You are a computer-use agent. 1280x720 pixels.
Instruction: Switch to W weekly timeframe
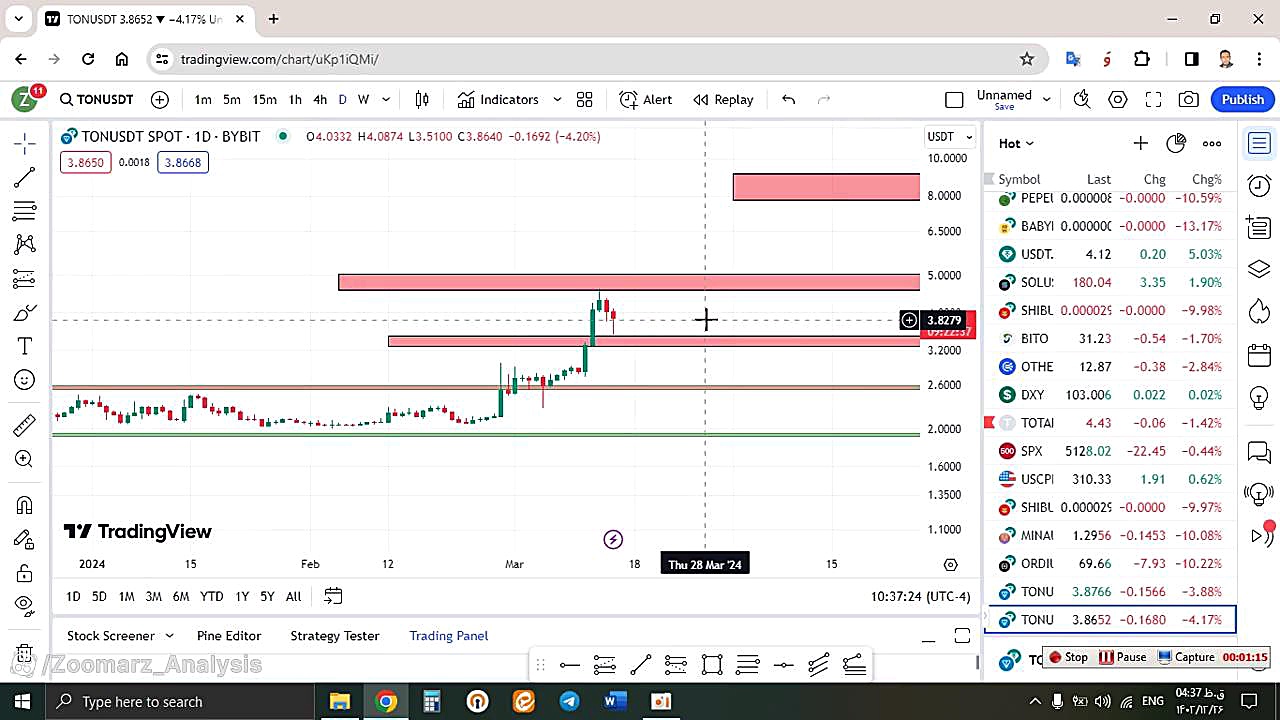pos(363,99)
